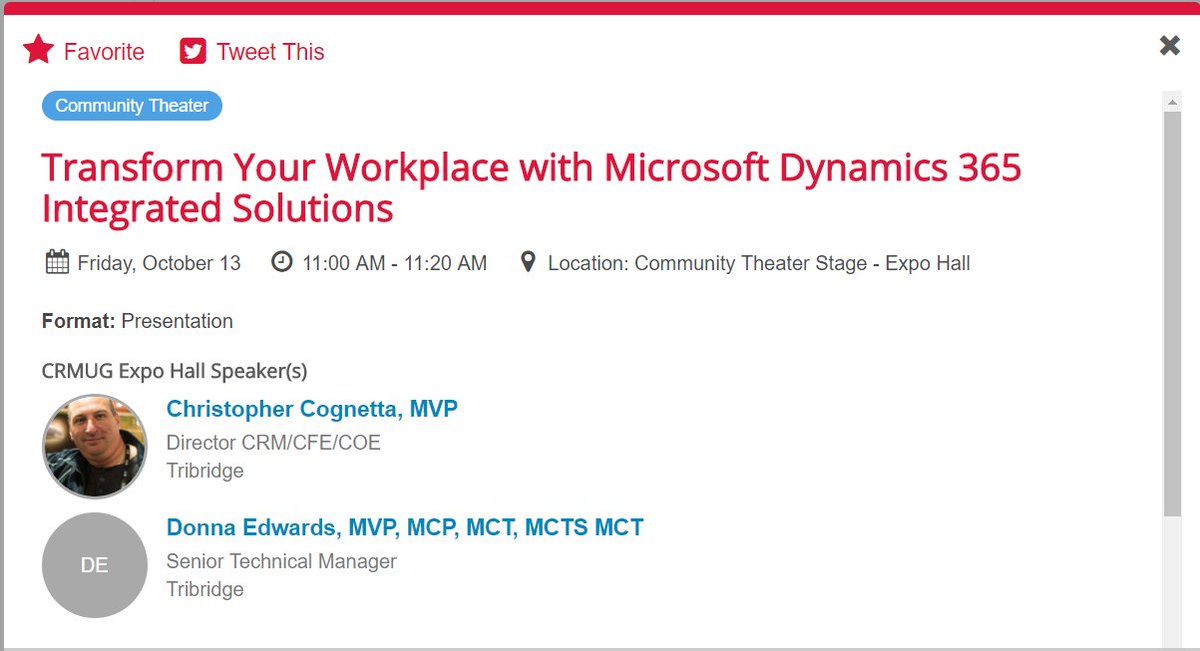1200x651 pixels.
Task: Select the Favorite menu option
Action: coord(104,51)
